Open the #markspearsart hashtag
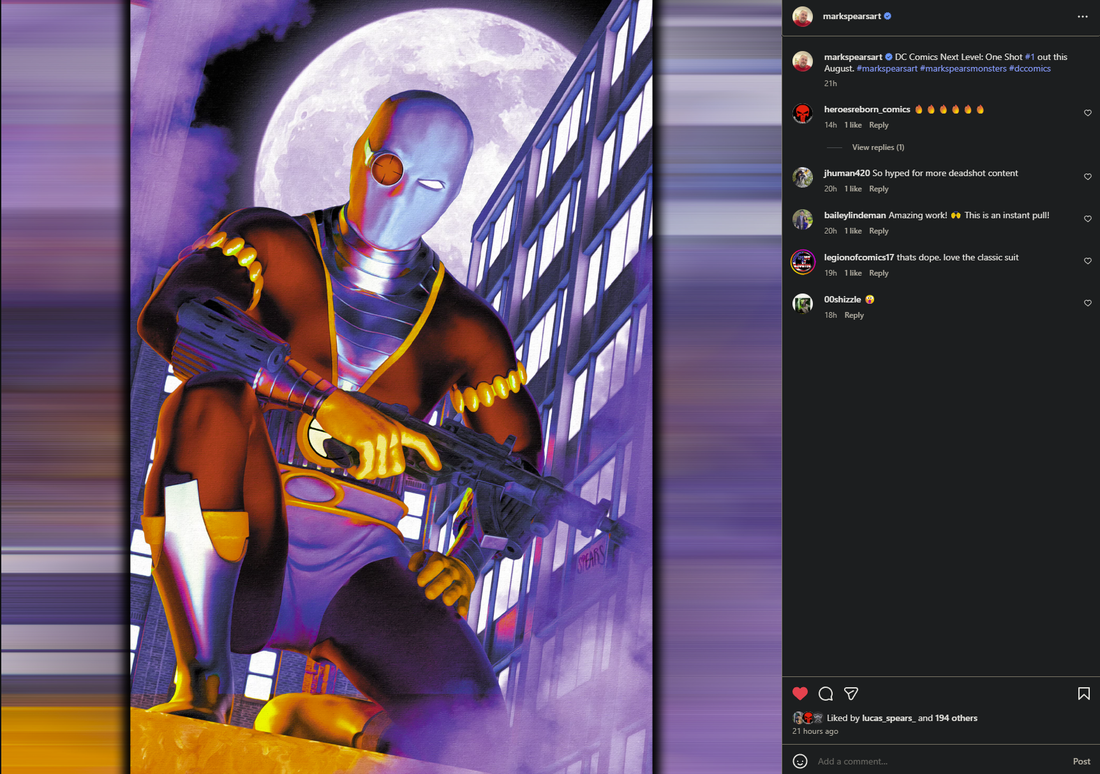Screen dimensions: 1100x774 tap(887, 69)
